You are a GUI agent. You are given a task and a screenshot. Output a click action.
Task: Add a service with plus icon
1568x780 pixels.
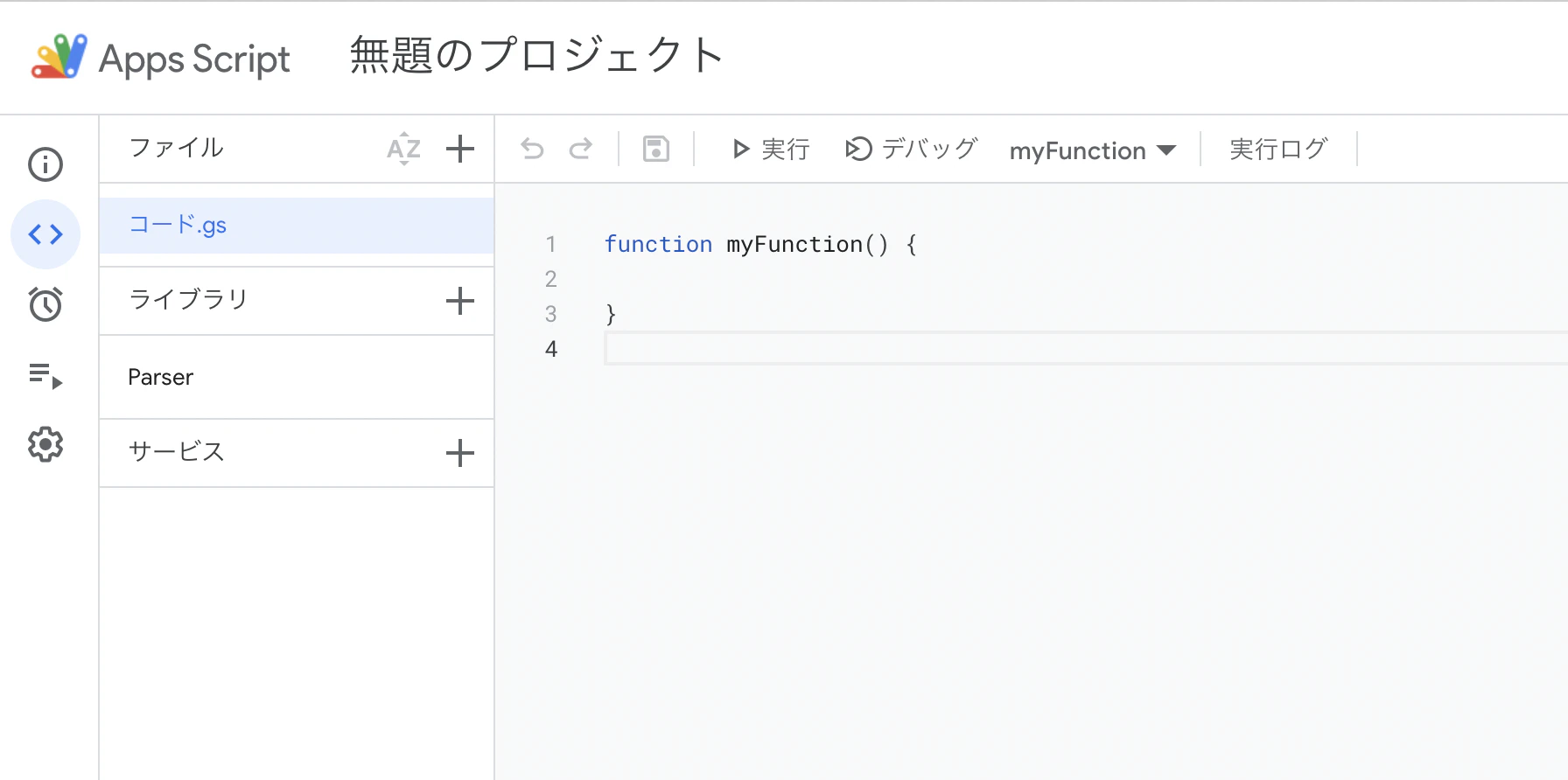click(x=460, y=453)
